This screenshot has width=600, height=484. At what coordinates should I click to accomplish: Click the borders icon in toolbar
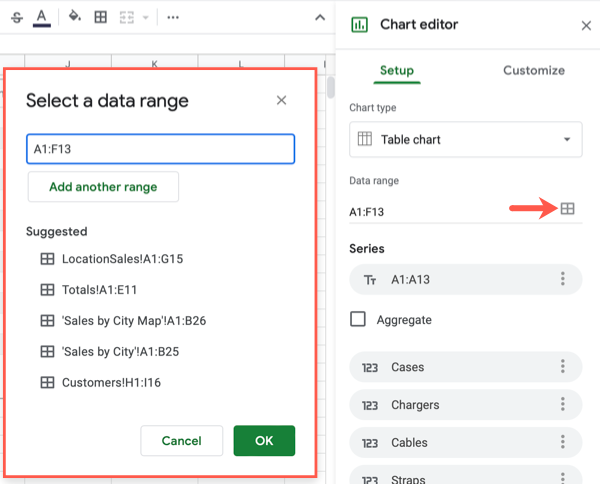pyautogui.click(x=100, y=17)
